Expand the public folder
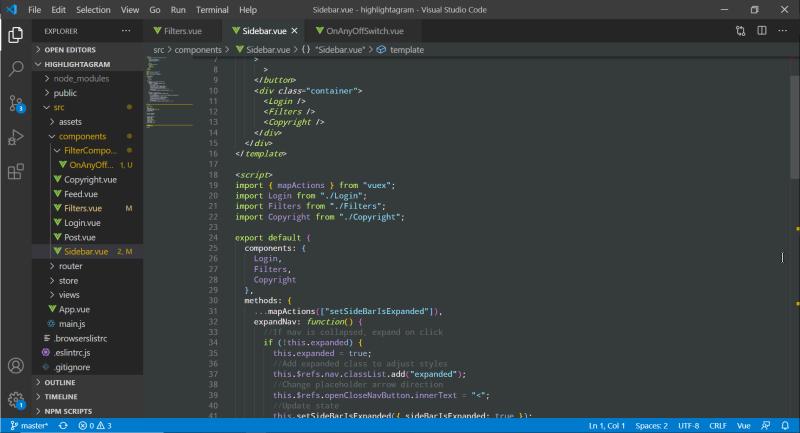800x433 pixels. tap(65, 93)
